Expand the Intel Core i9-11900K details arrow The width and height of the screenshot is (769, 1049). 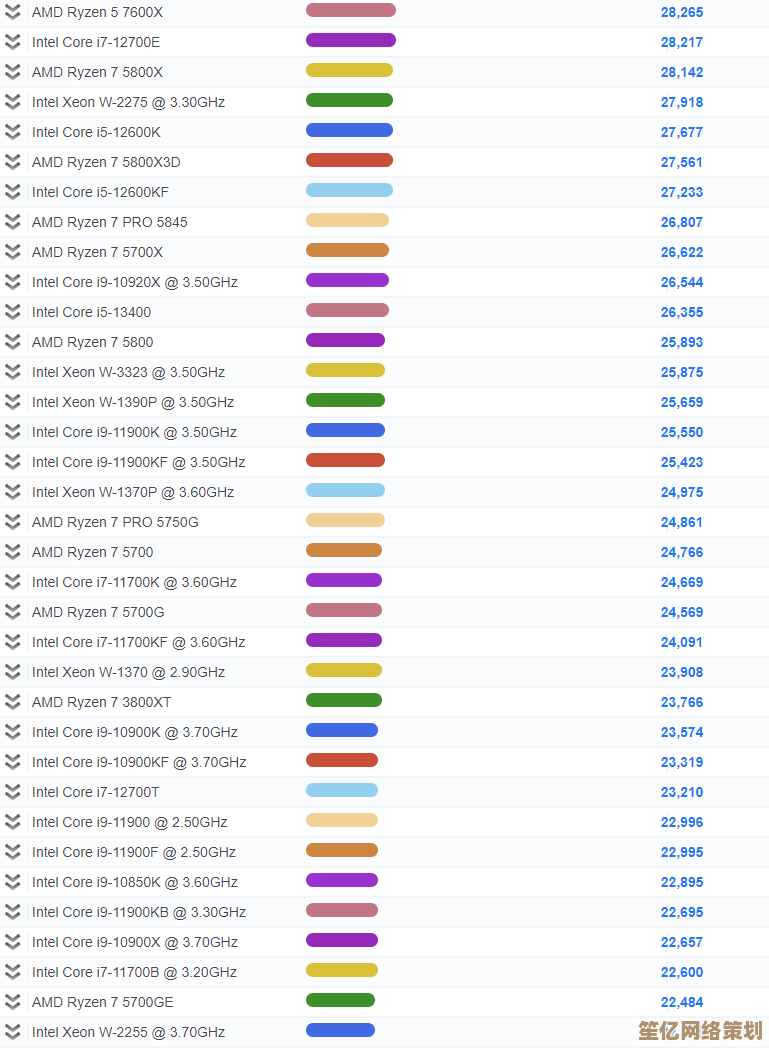click(x=12, y=432)
